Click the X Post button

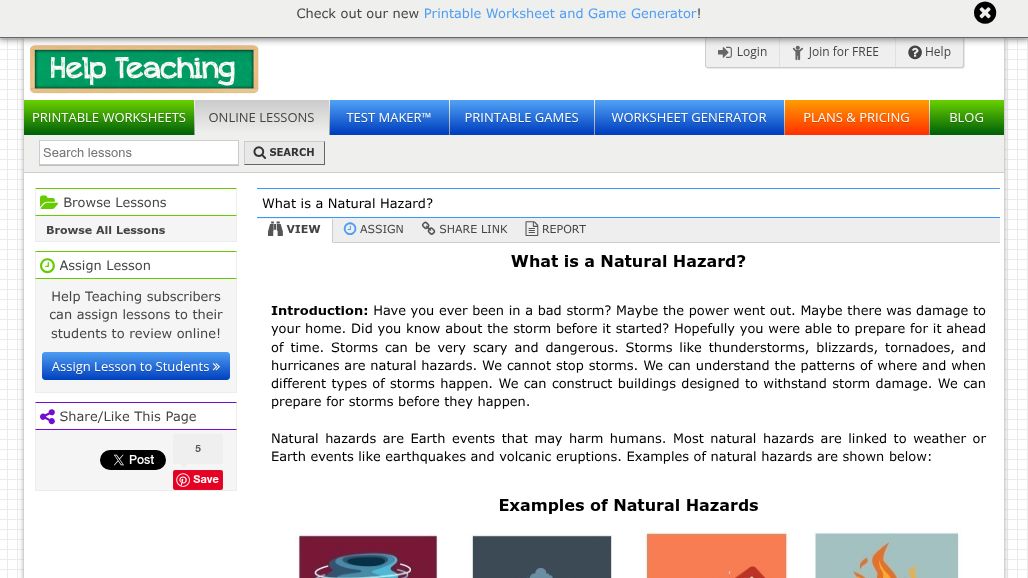pos(132,459)
